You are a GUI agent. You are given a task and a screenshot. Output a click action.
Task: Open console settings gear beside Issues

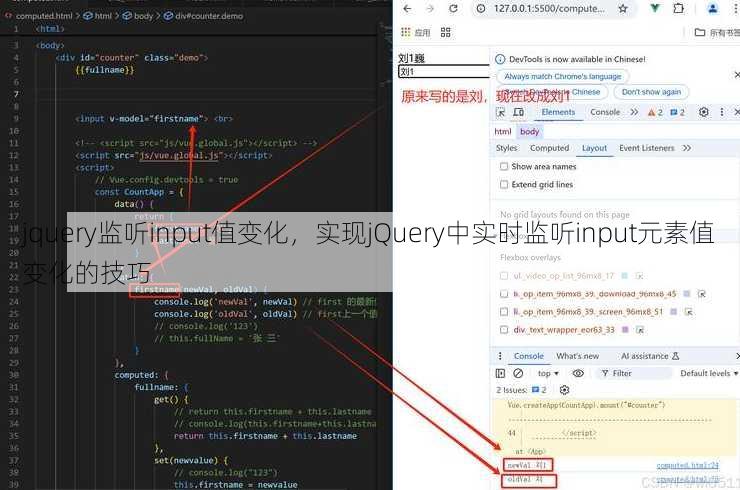(564, 390)
